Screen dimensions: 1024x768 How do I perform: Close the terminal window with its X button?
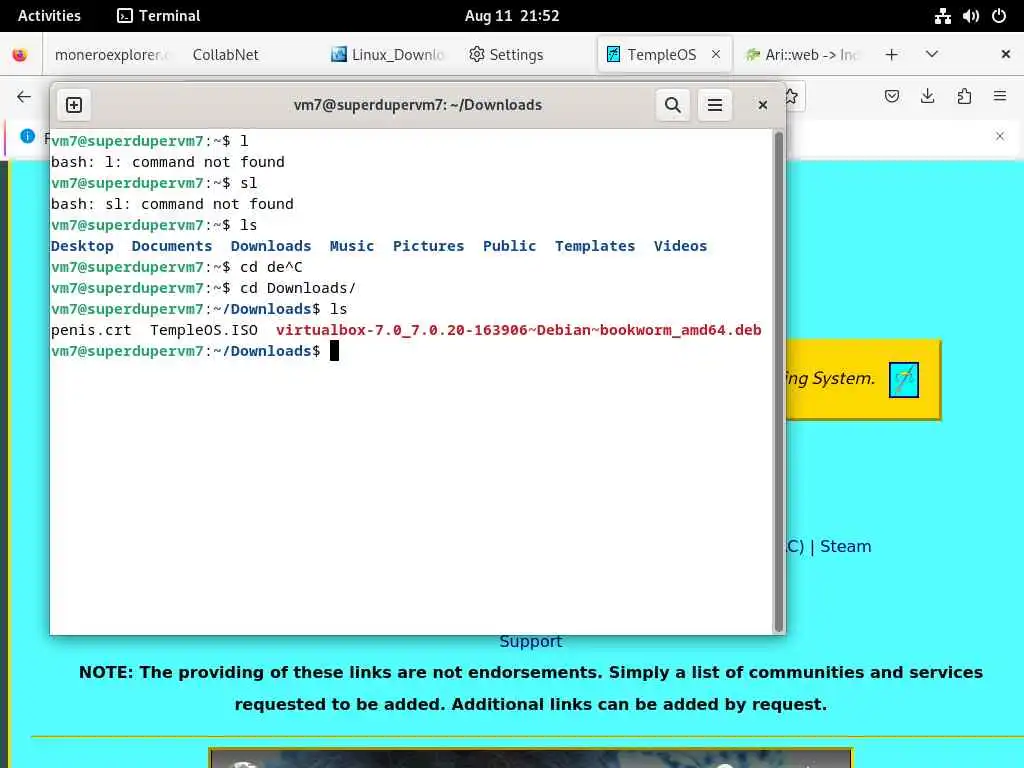(762, 105)
